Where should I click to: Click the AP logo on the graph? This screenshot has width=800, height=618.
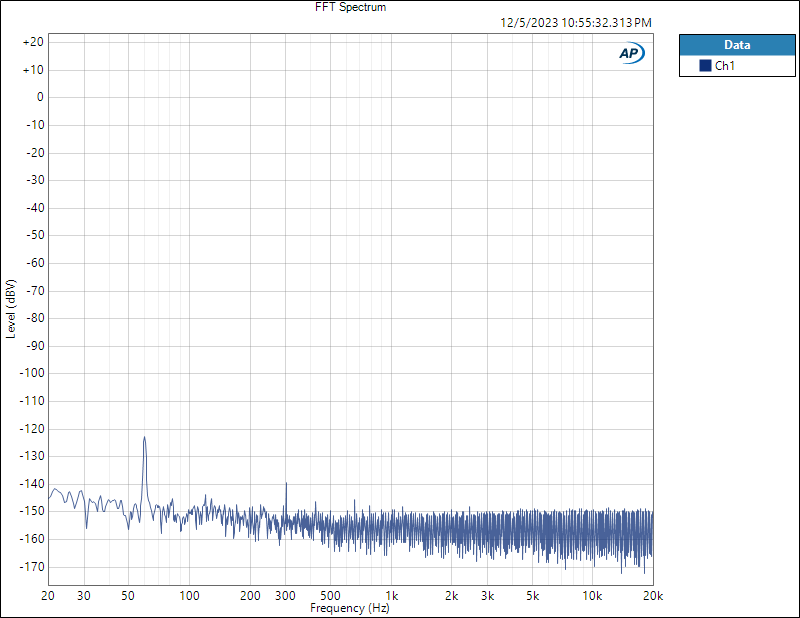click(632, 53)
